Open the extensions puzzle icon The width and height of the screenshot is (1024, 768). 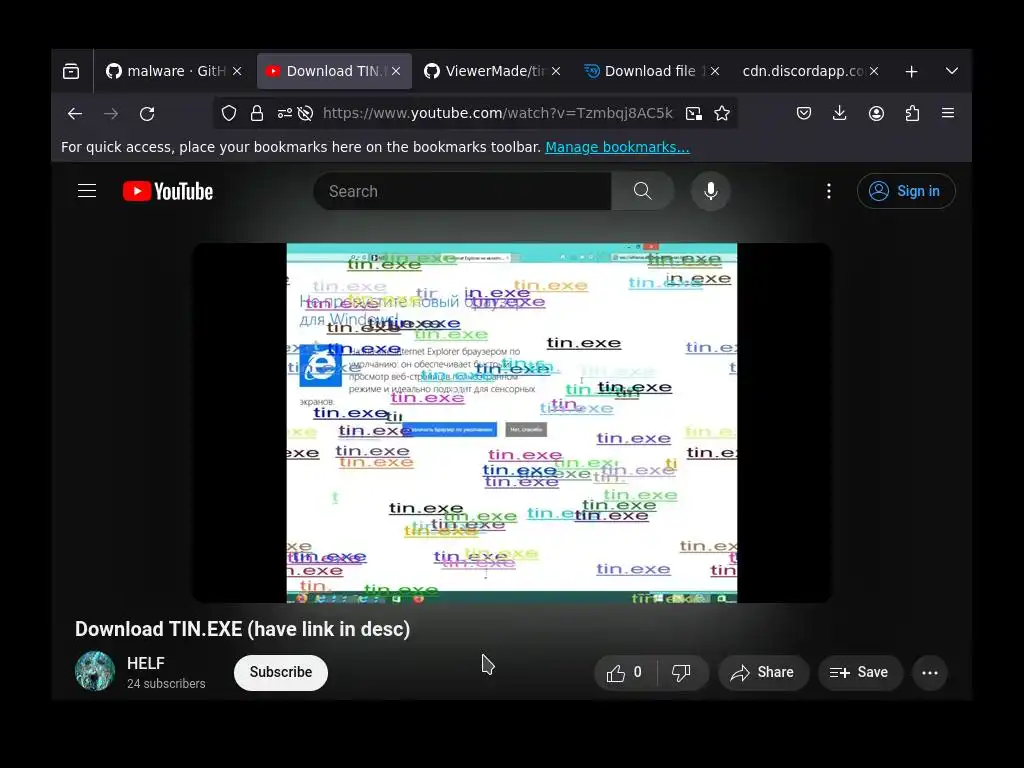point(912,114)
